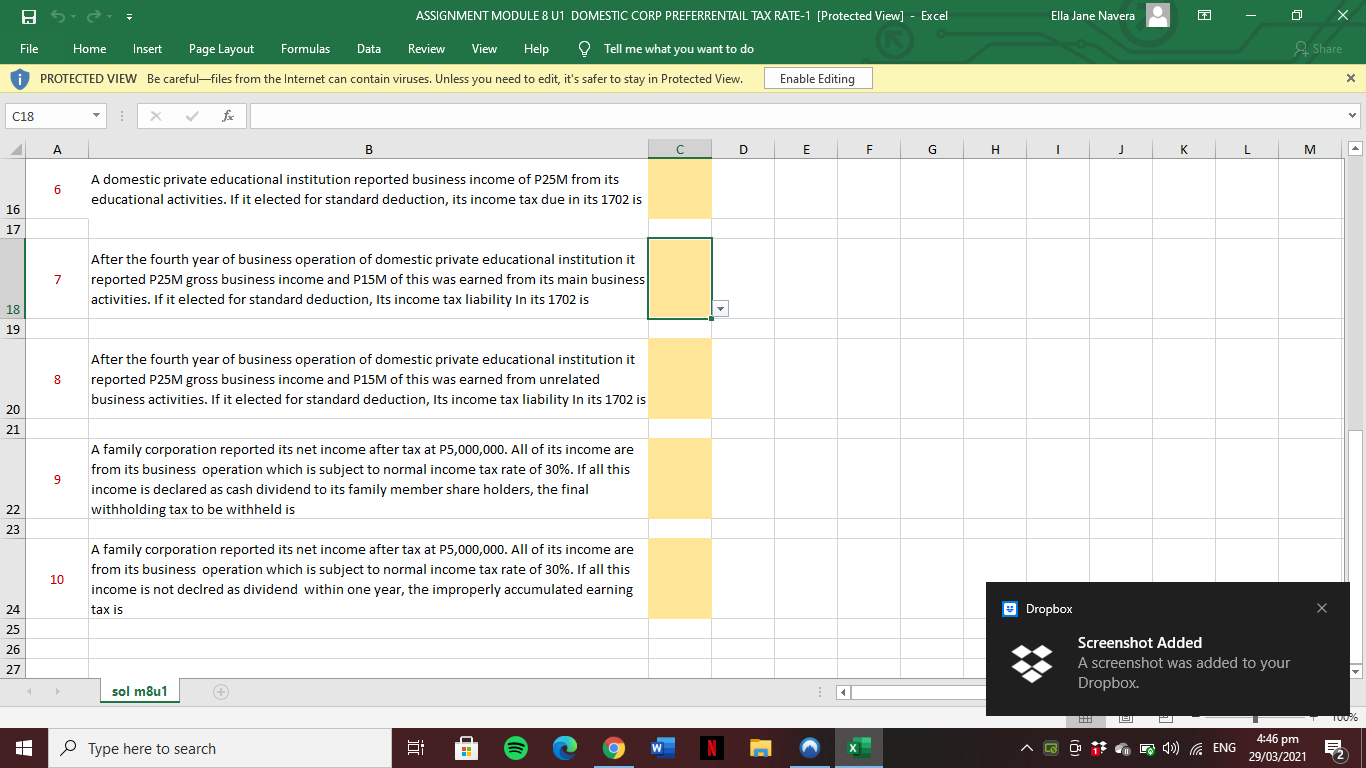Screen dimensions: 1366x768
Task: Click the Enable Editing button
Action: tap(817, 77)
